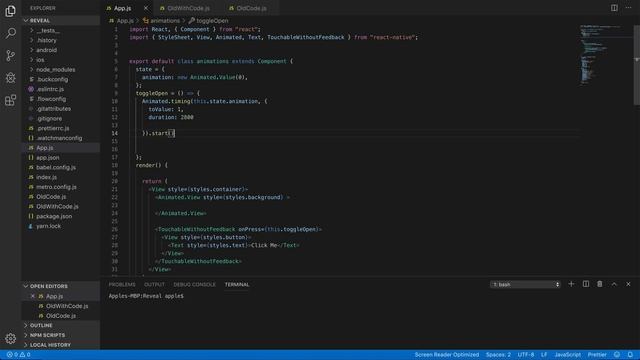Open the Explorer view in activity bar
The width and height of the screenshot is (640, 360).
[x=11, y=11]
